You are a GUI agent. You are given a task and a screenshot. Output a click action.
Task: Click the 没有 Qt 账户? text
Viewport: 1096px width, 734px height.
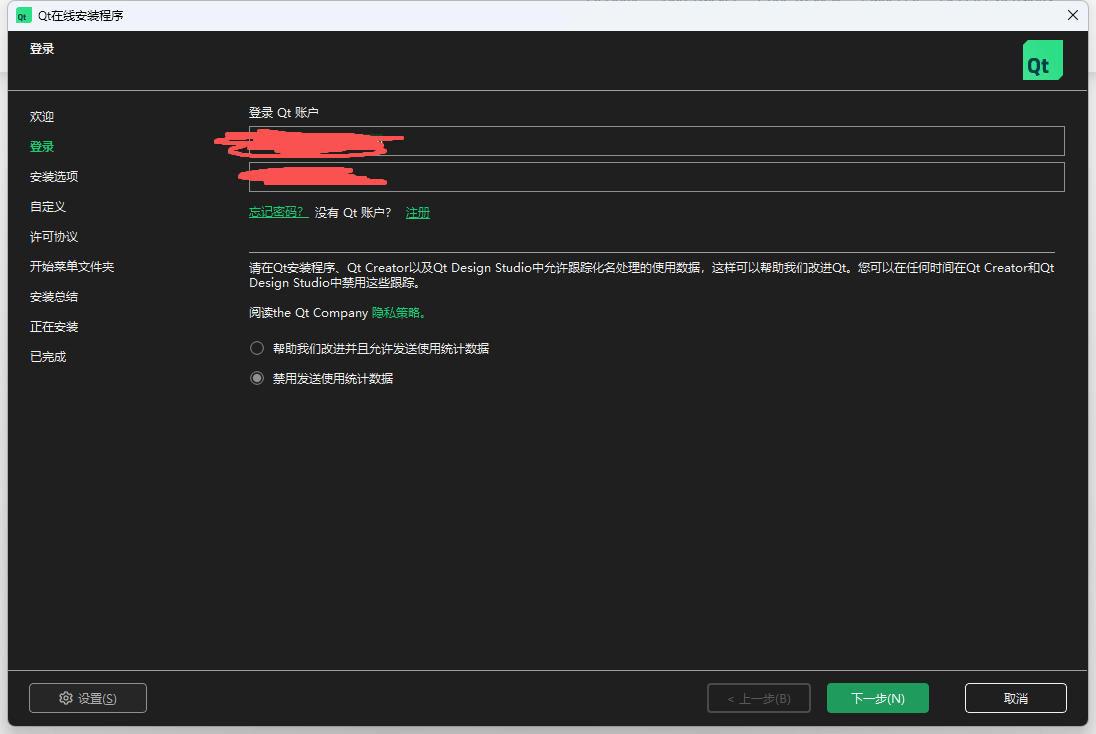[353, 213]
